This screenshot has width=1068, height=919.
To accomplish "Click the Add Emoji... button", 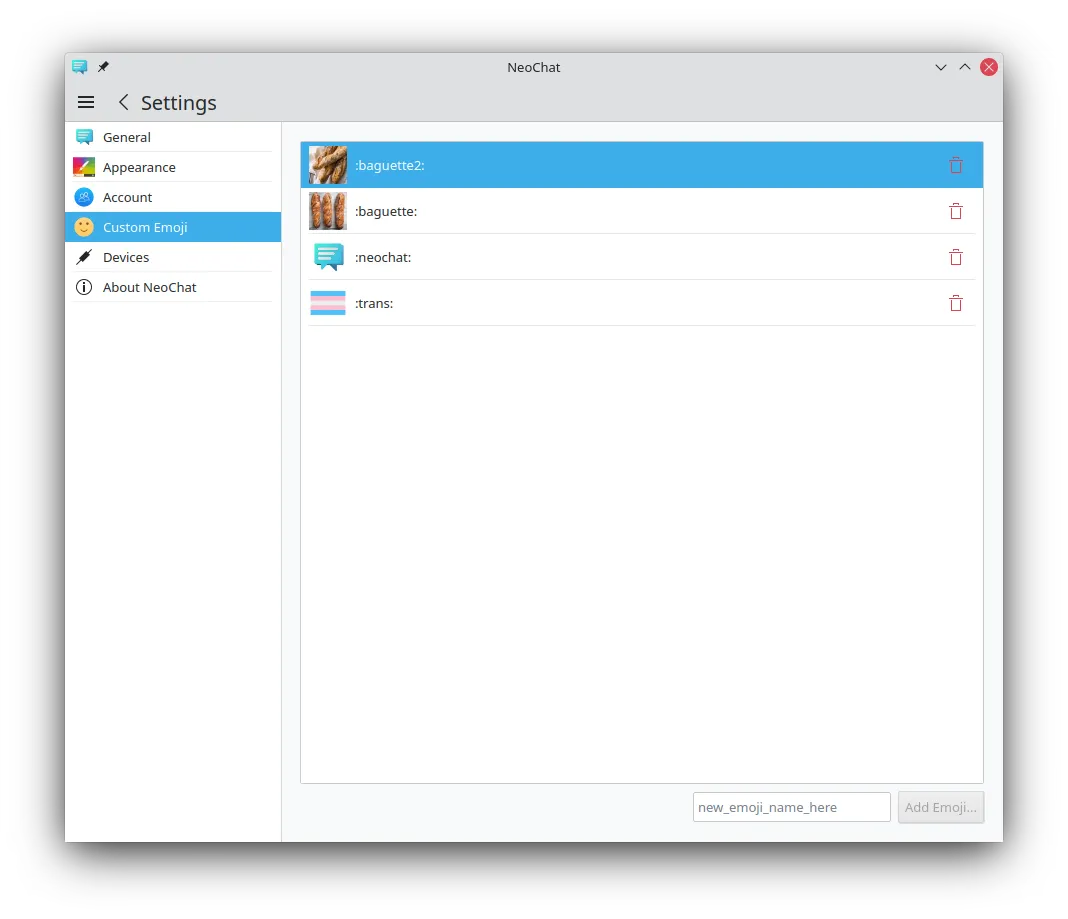I will (941, 807).
